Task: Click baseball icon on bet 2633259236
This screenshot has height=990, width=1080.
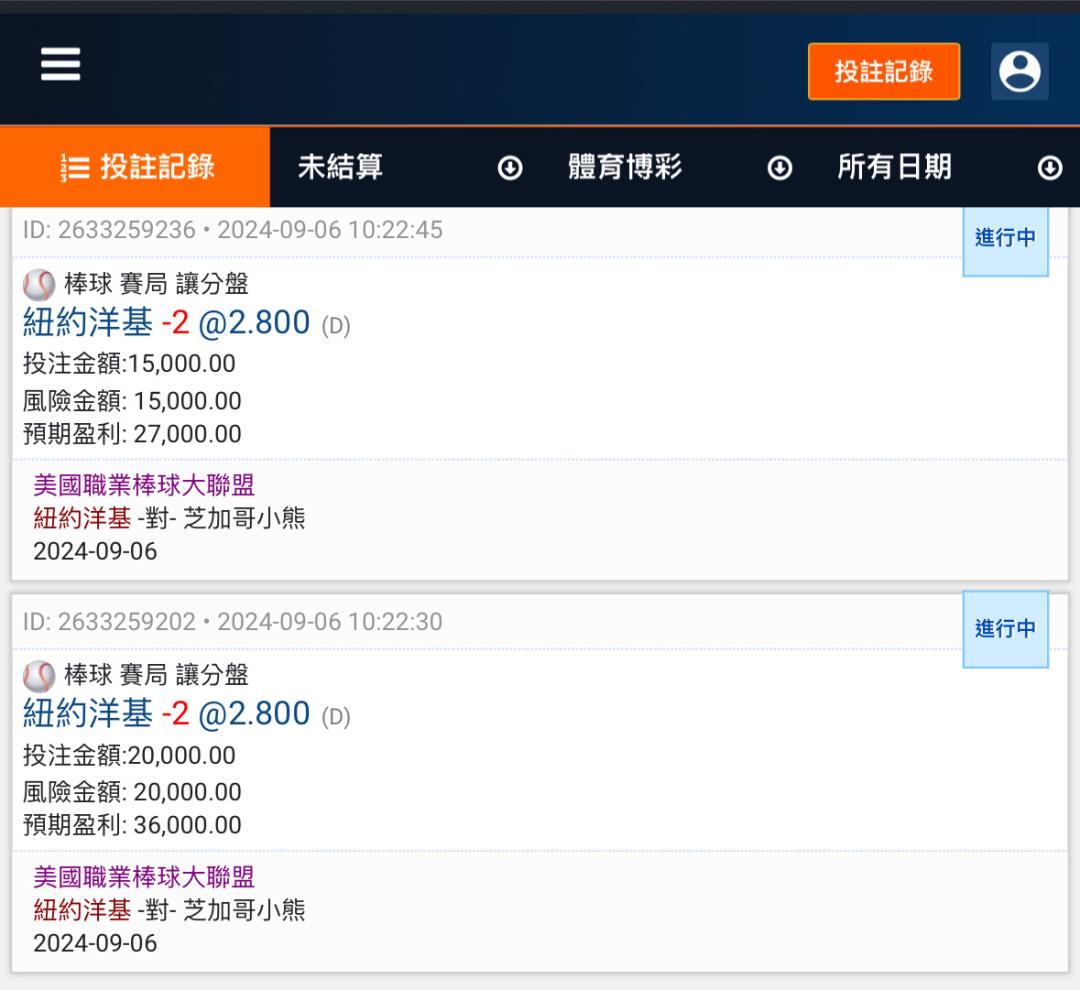Action: click(x=39, y=285)
